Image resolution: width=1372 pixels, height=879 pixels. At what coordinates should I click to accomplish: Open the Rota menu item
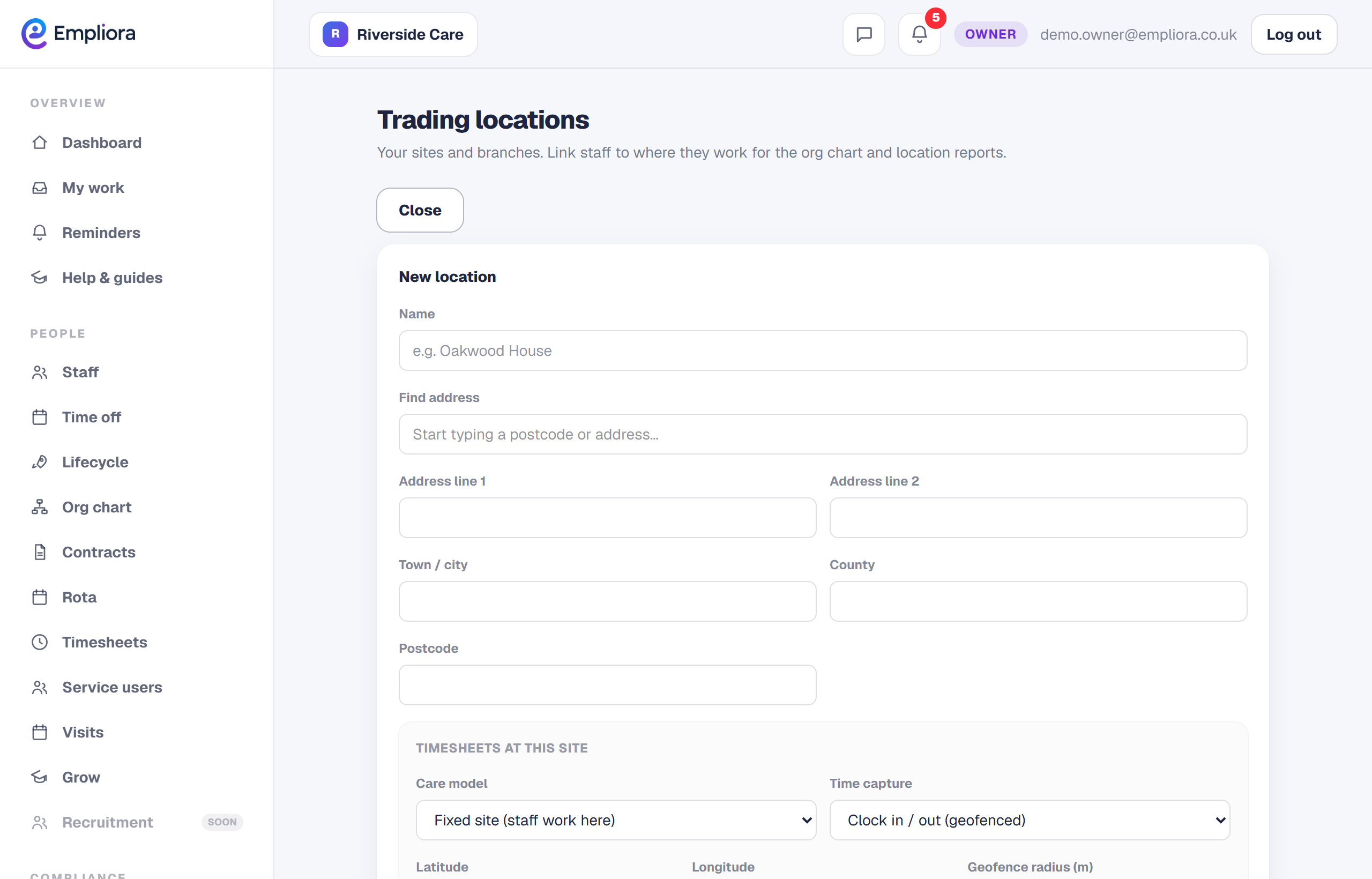(x=79, y=597)
